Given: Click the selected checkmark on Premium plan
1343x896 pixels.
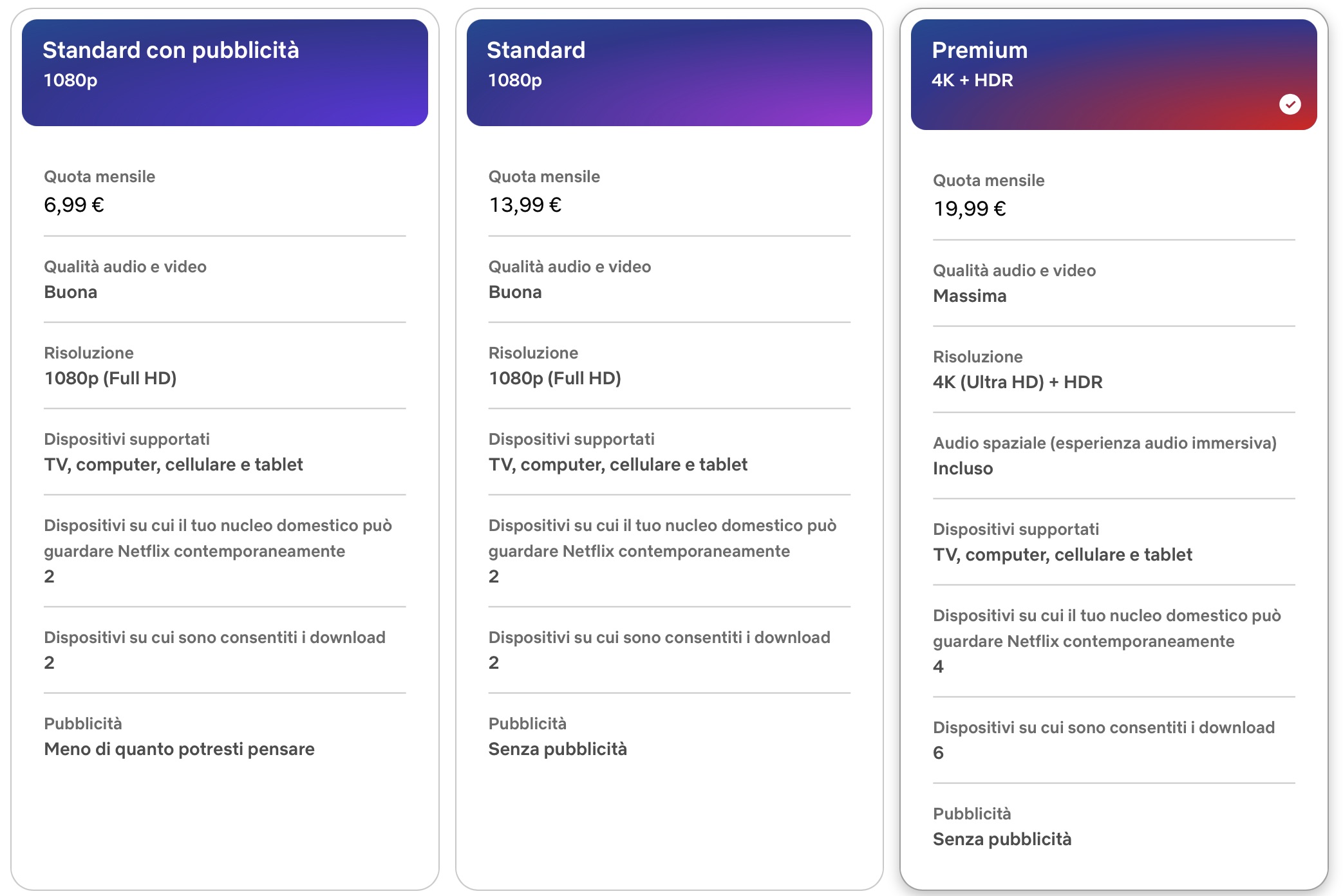Looking at the screenshot, I should [1290, 104].
